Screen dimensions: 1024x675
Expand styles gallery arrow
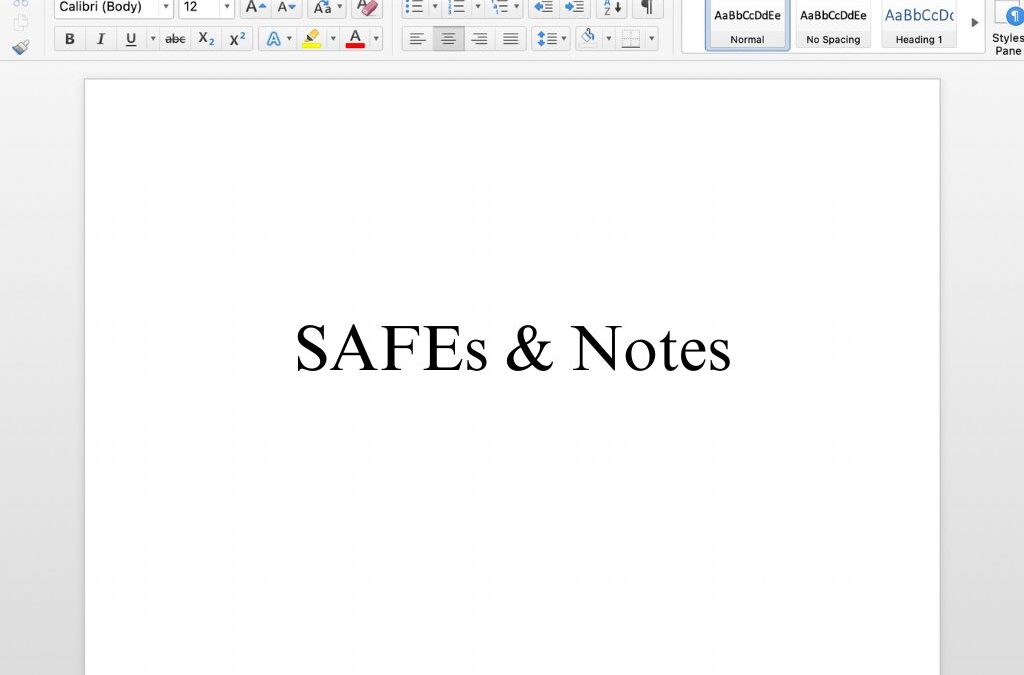click(x=974, y=23)
